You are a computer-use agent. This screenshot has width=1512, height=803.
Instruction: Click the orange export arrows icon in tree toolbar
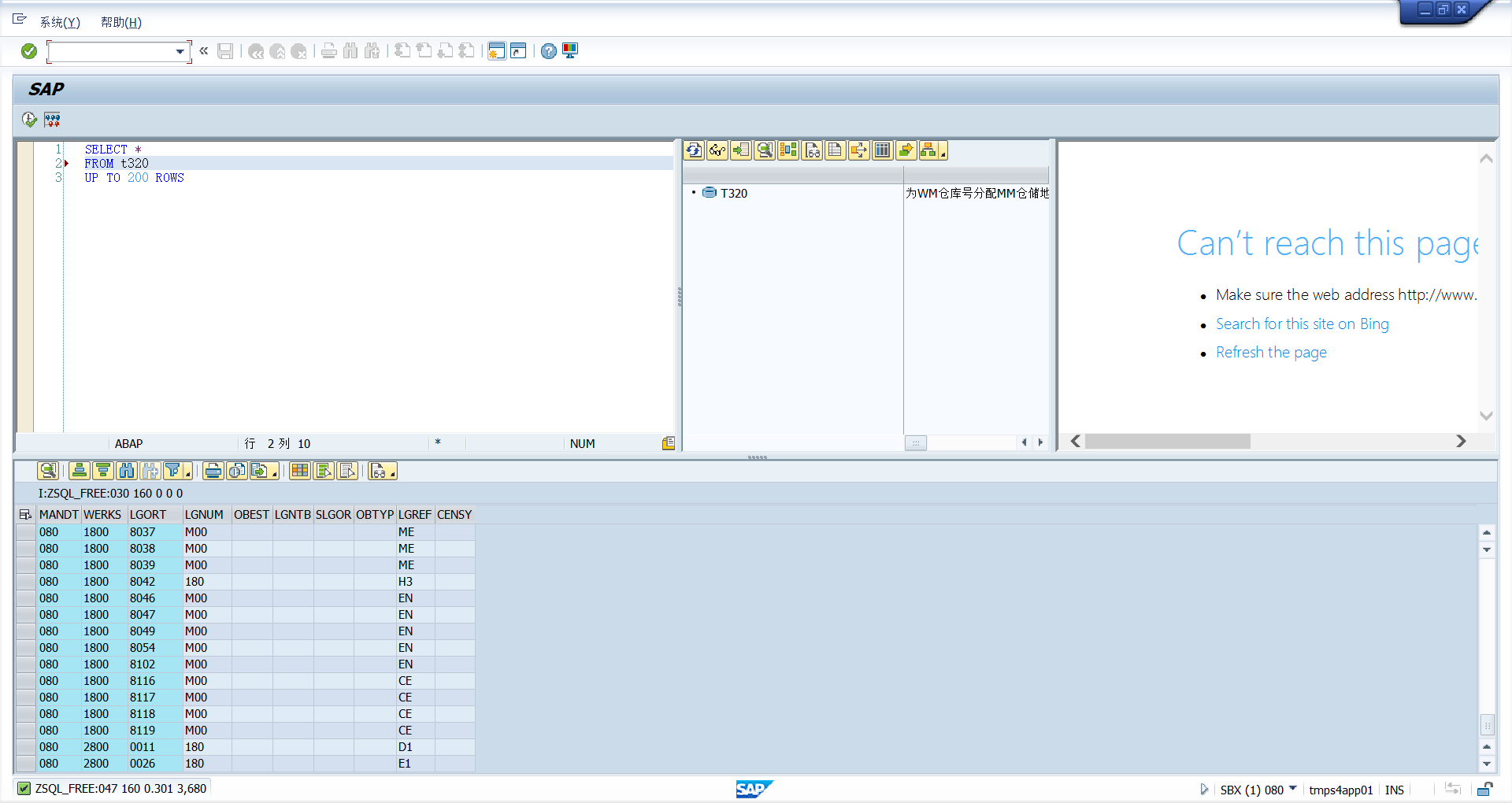pyautogui.click(x=859, y=150)
